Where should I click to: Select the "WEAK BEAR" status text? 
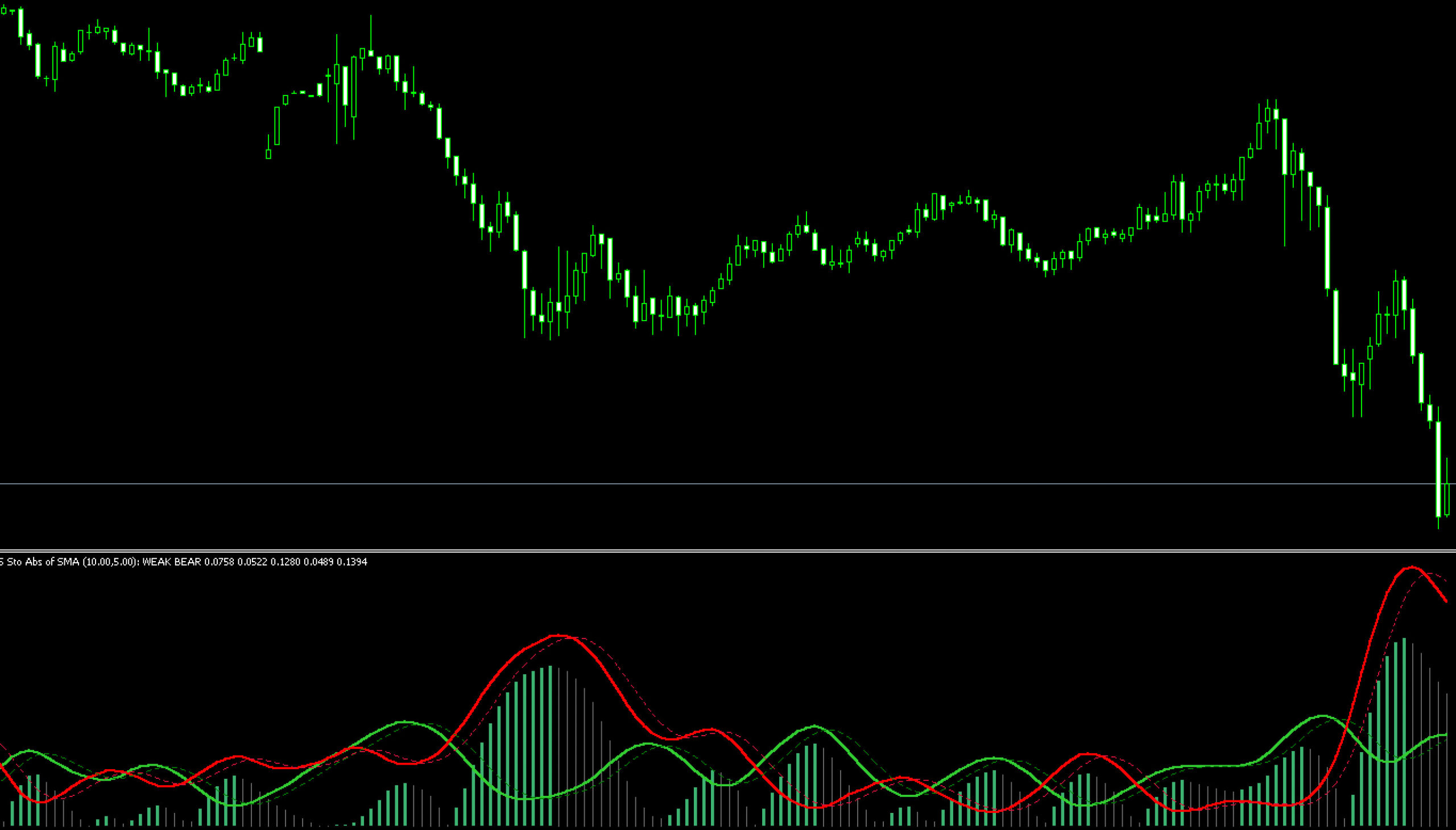tap(172, 562)
